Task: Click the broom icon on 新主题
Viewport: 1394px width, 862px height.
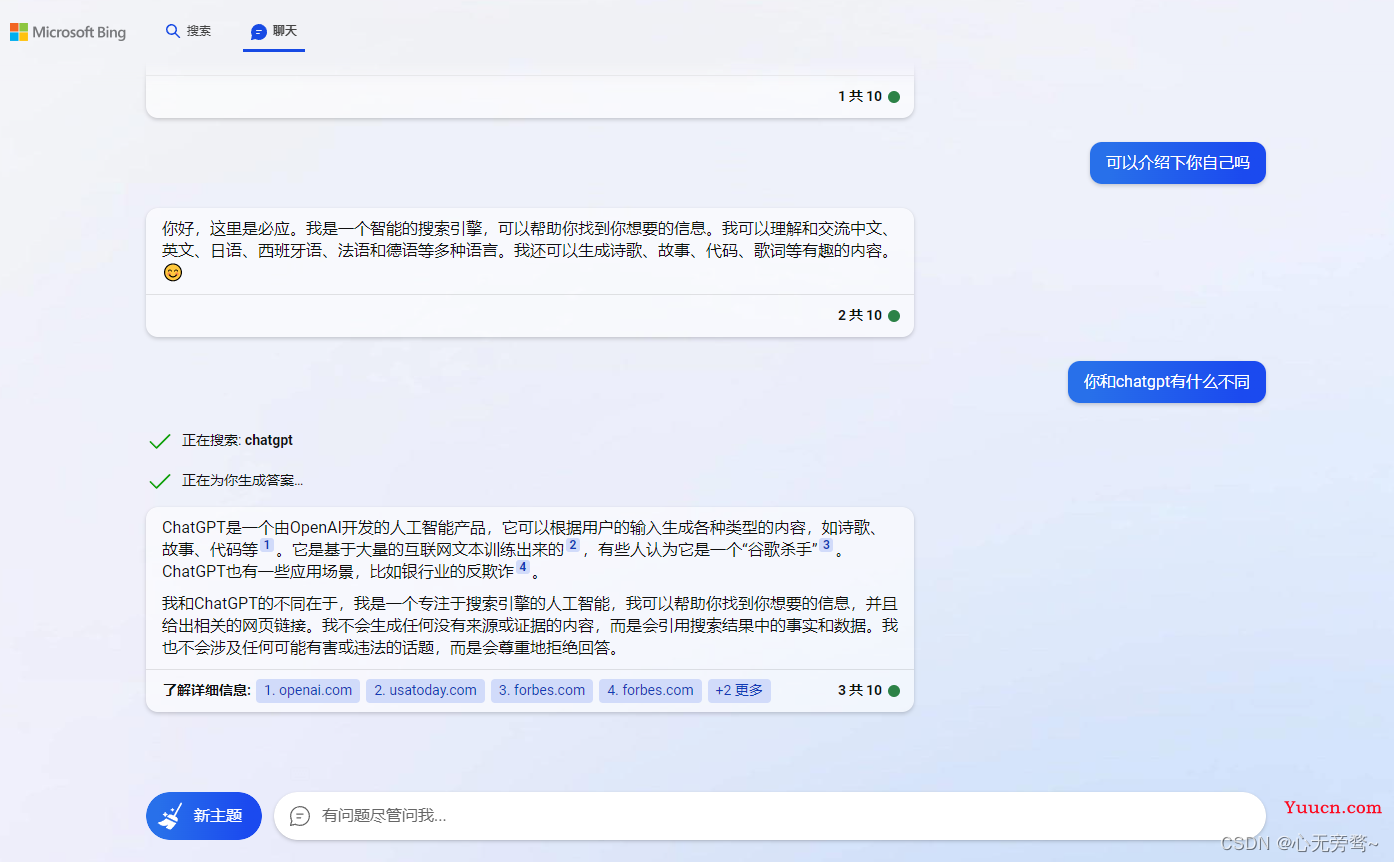Action: pyautogui.click(x=171, y=816)
